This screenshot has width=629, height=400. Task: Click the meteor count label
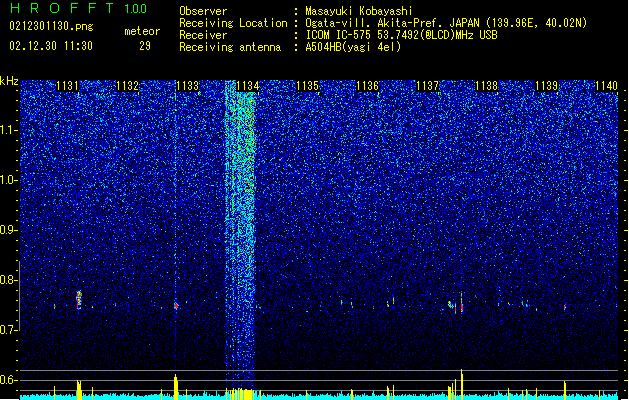coord(142,31)
